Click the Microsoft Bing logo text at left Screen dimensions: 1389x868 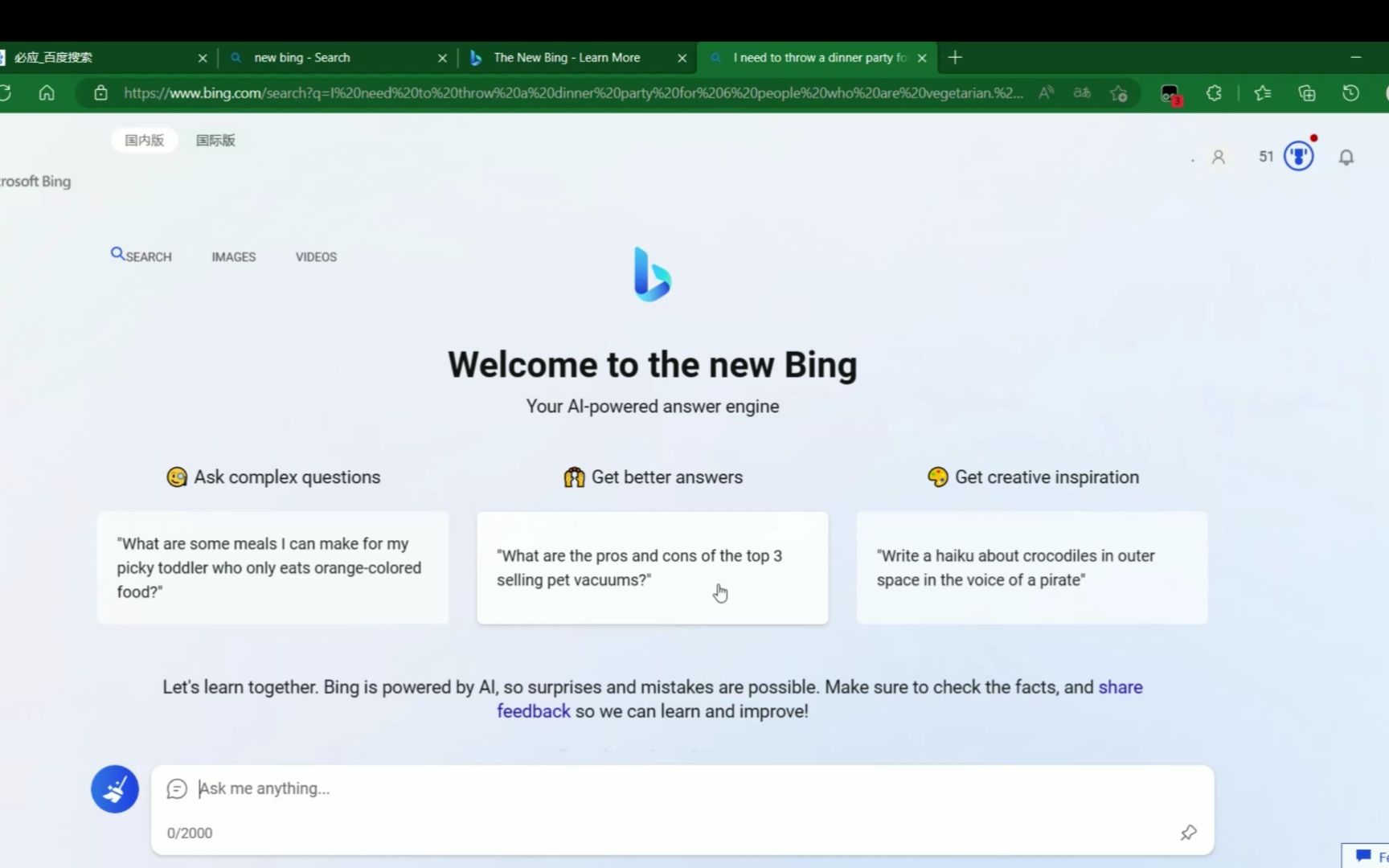click(35, 182)
